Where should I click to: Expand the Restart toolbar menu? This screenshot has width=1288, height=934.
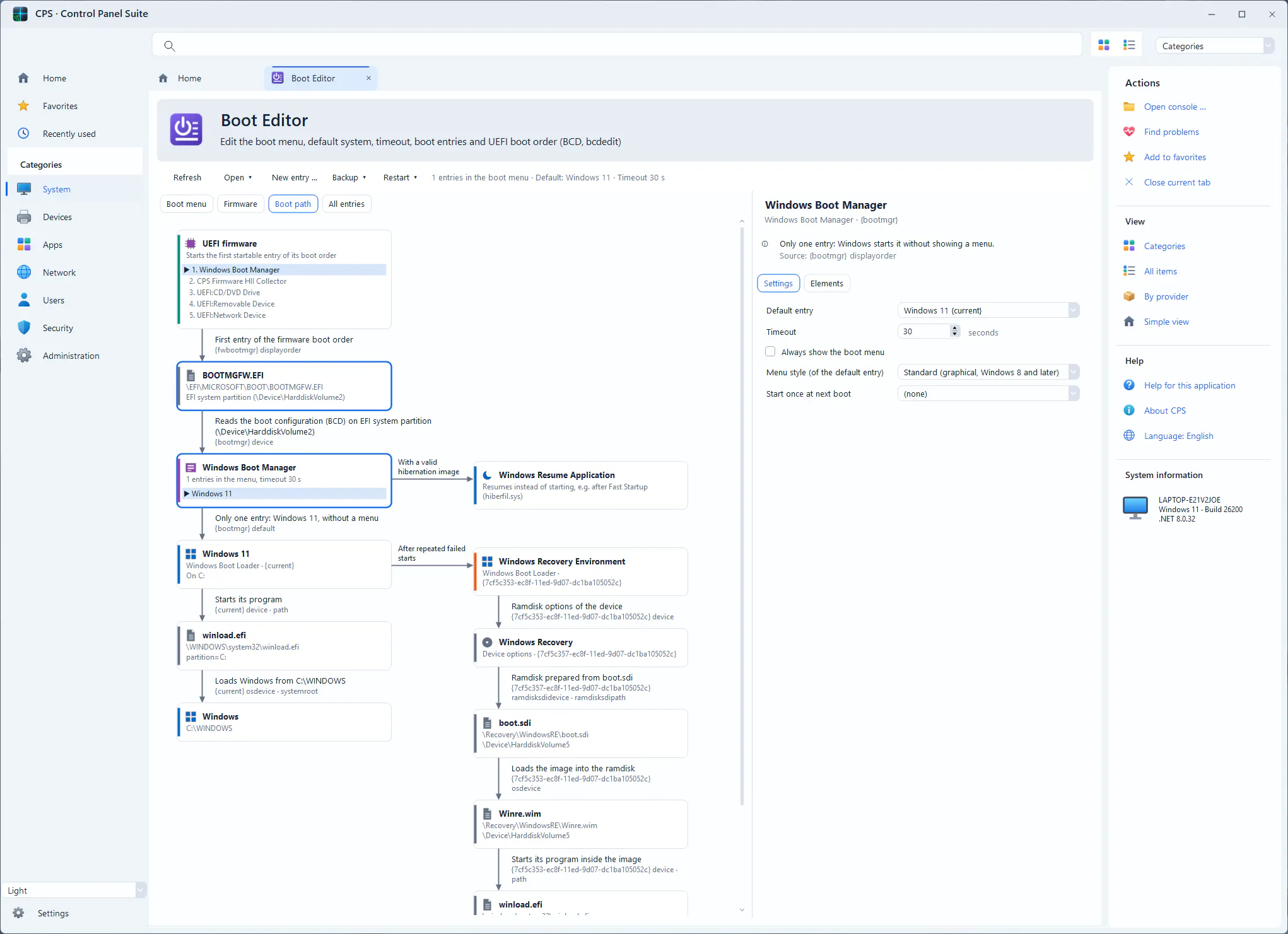[x=400, y=178]
